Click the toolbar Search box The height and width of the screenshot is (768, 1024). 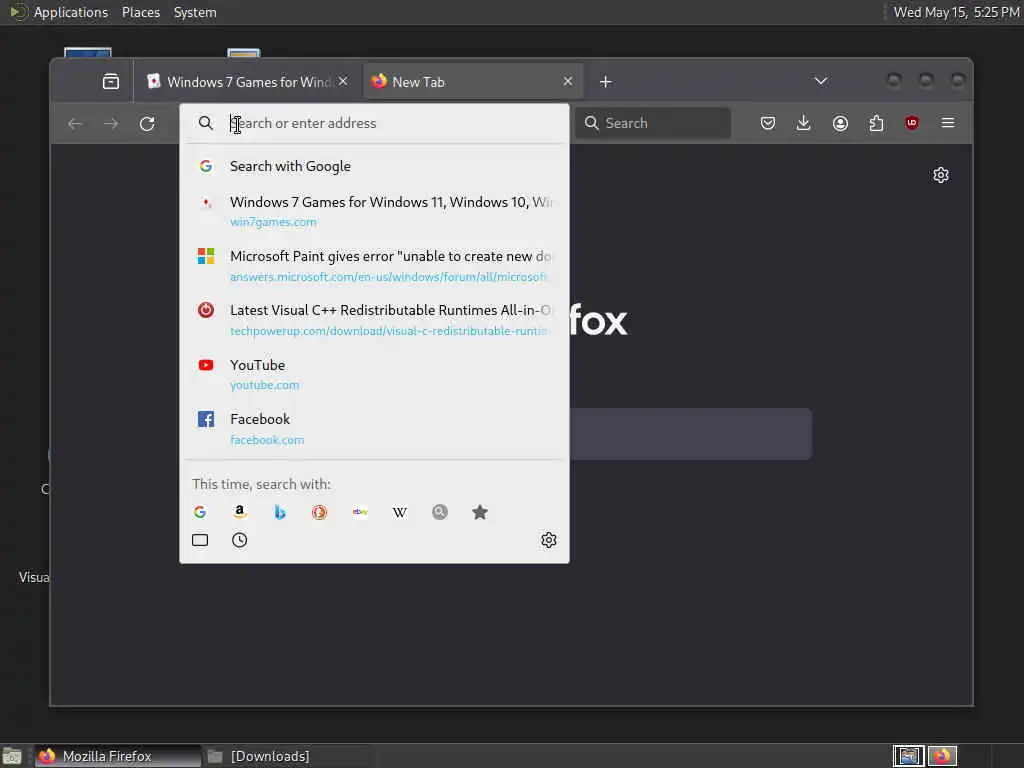tap(652, 123)
